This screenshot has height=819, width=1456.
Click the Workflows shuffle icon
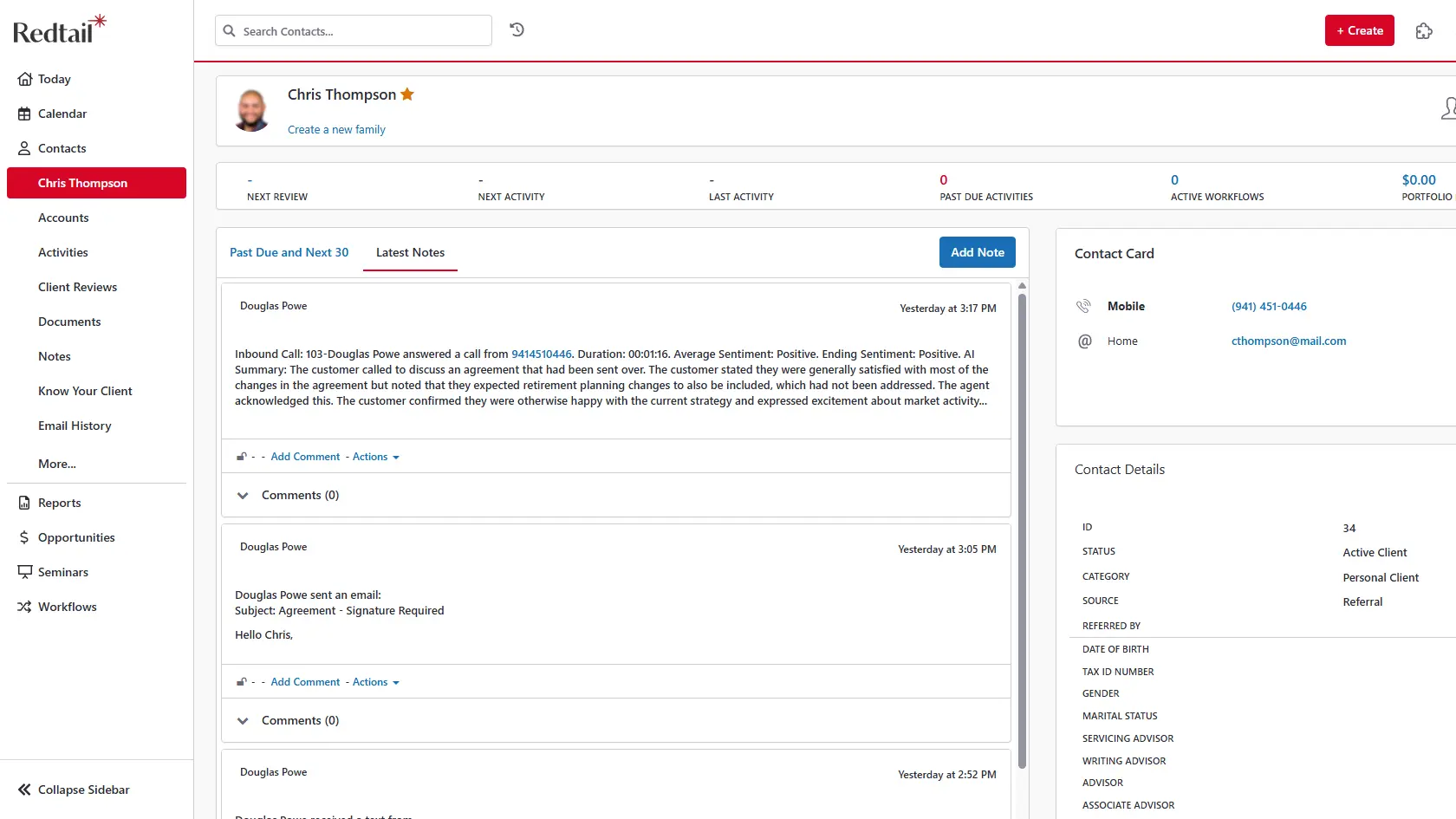tap(24, 607)
